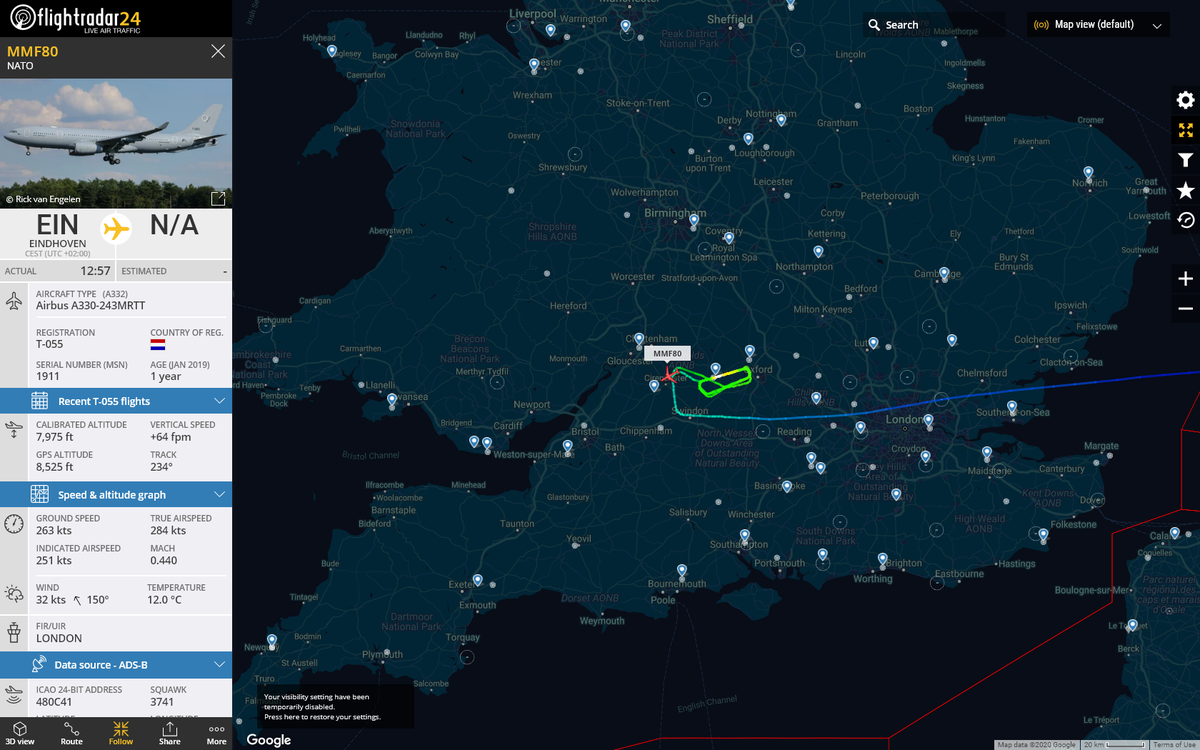The width and height of the screenshot is (1200, 750).
Task: Open Terms of Use link
Action: click(1174, 745)
